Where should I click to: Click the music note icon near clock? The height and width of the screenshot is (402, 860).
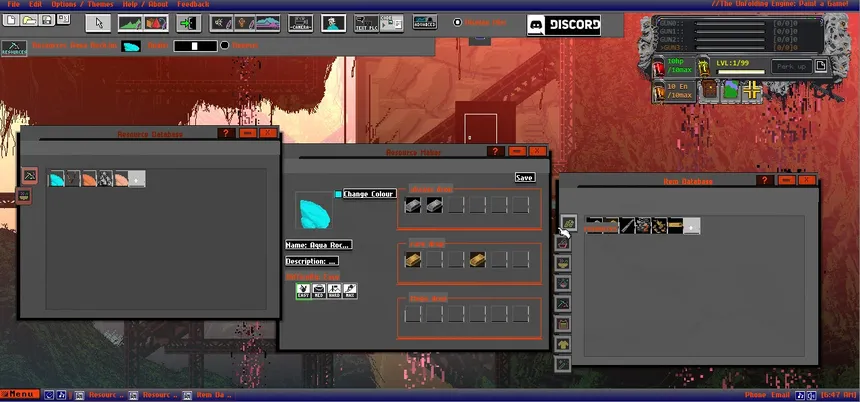coord(800,395)
